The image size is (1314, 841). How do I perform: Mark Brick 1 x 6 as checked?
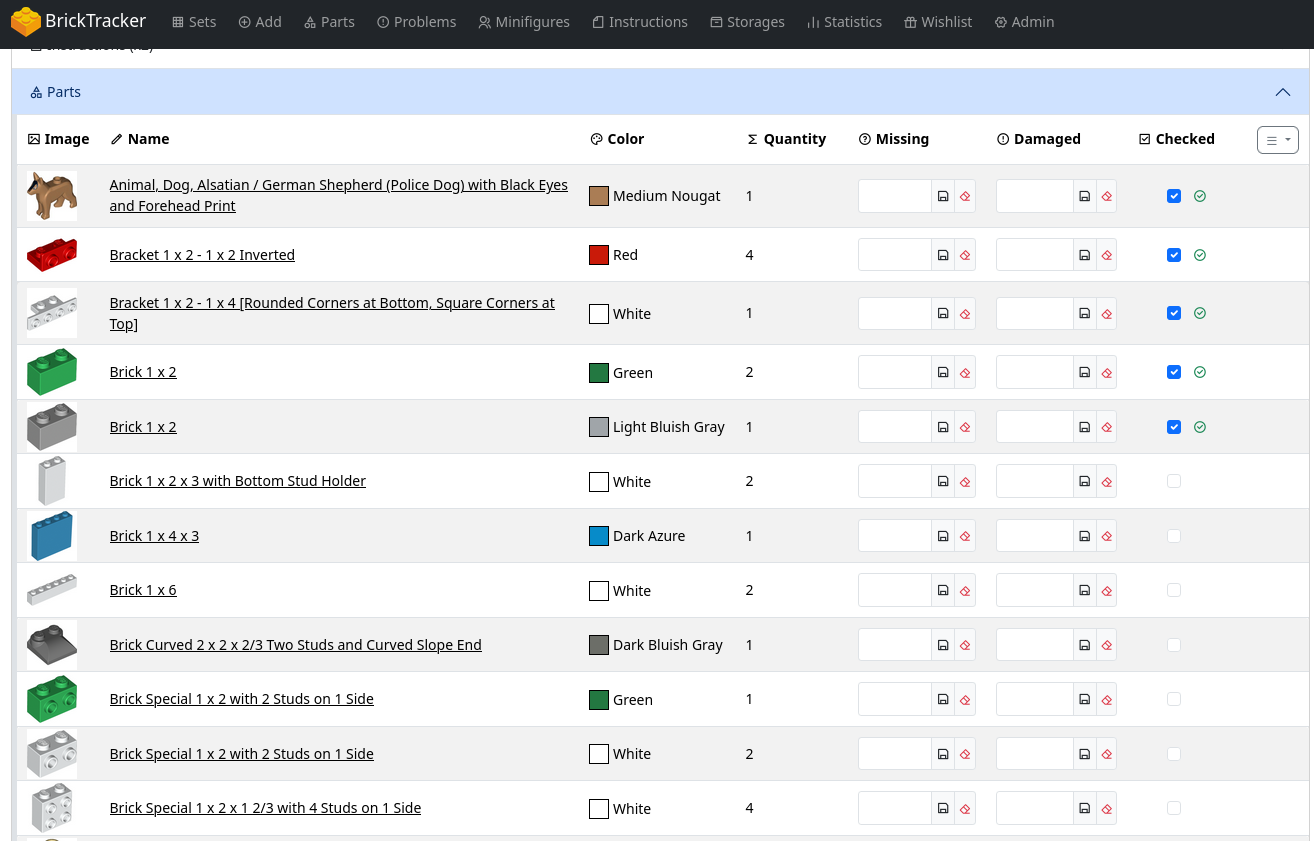pos(1174,590)
